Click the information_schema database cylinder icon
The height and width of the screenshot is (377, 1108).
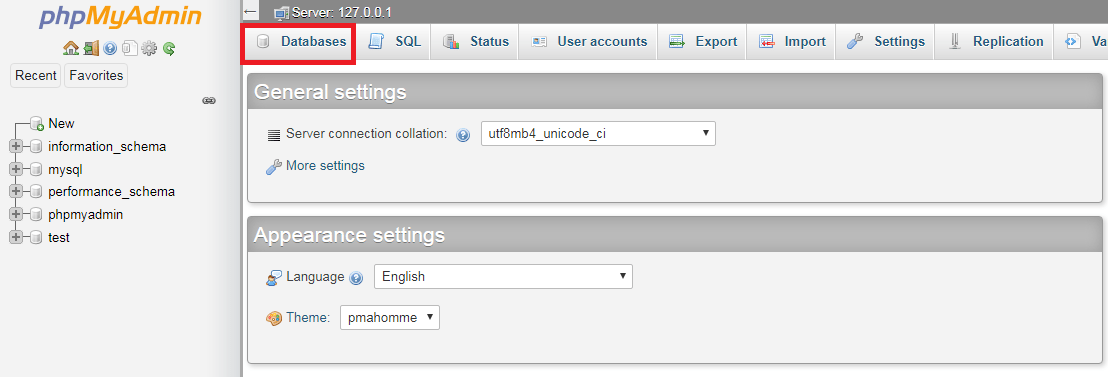(x=36, y=147)
